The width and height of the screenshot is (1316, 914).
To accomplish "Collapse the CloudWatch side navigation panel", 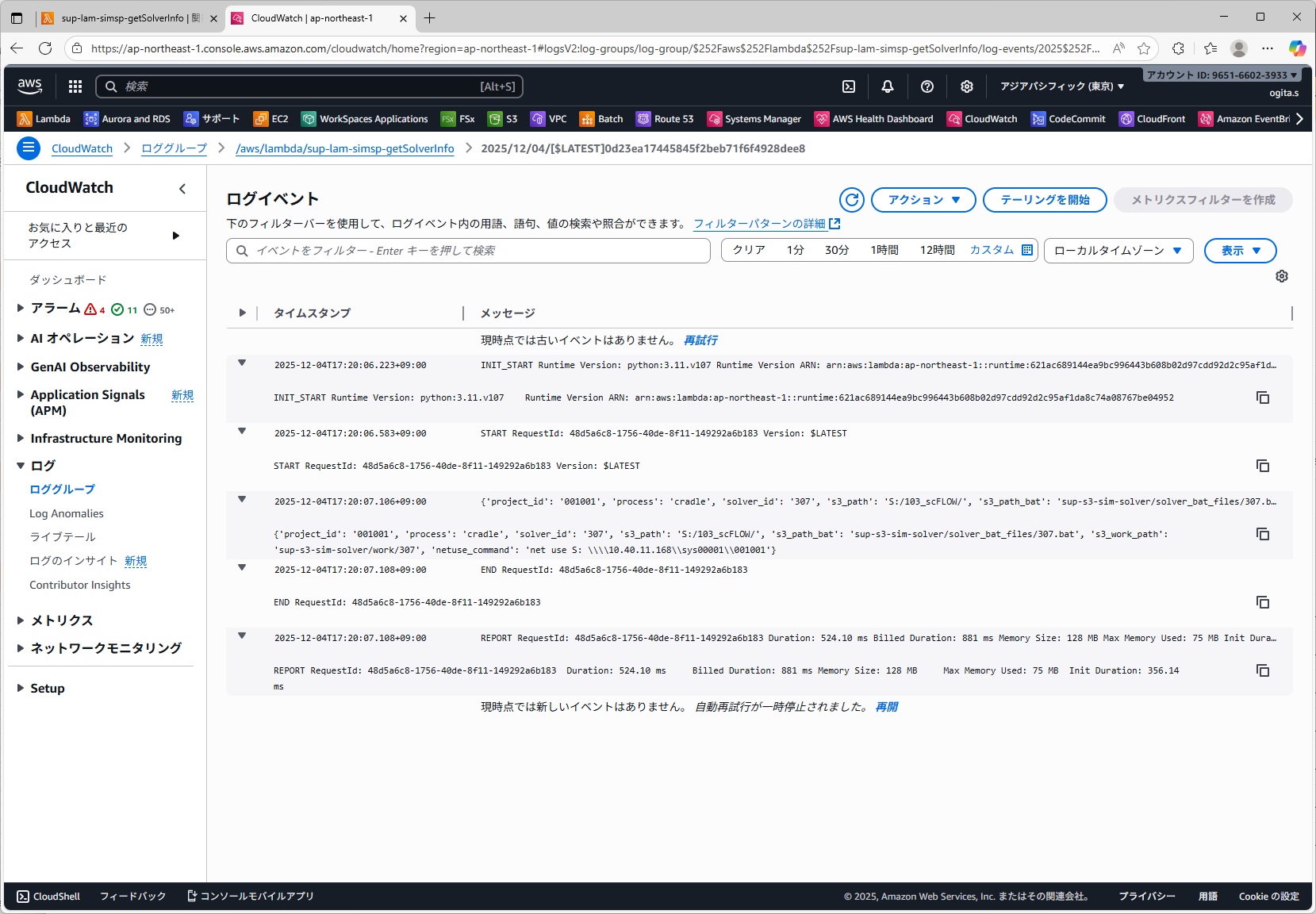I will 182,188.
